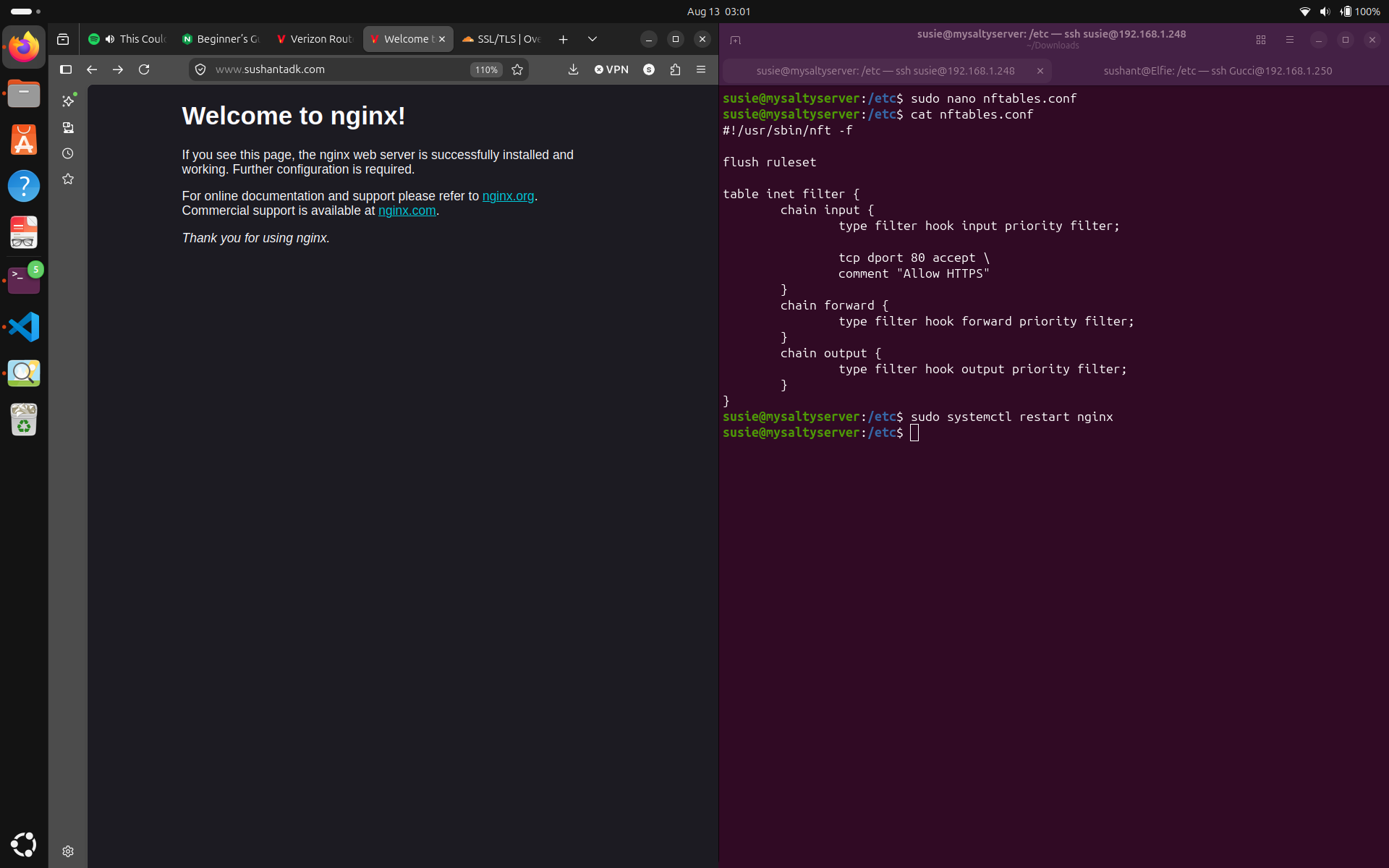Viewport: 1389px width, 868px height.
Task: Go forward in browser history
Action: [x=118, y=69]
